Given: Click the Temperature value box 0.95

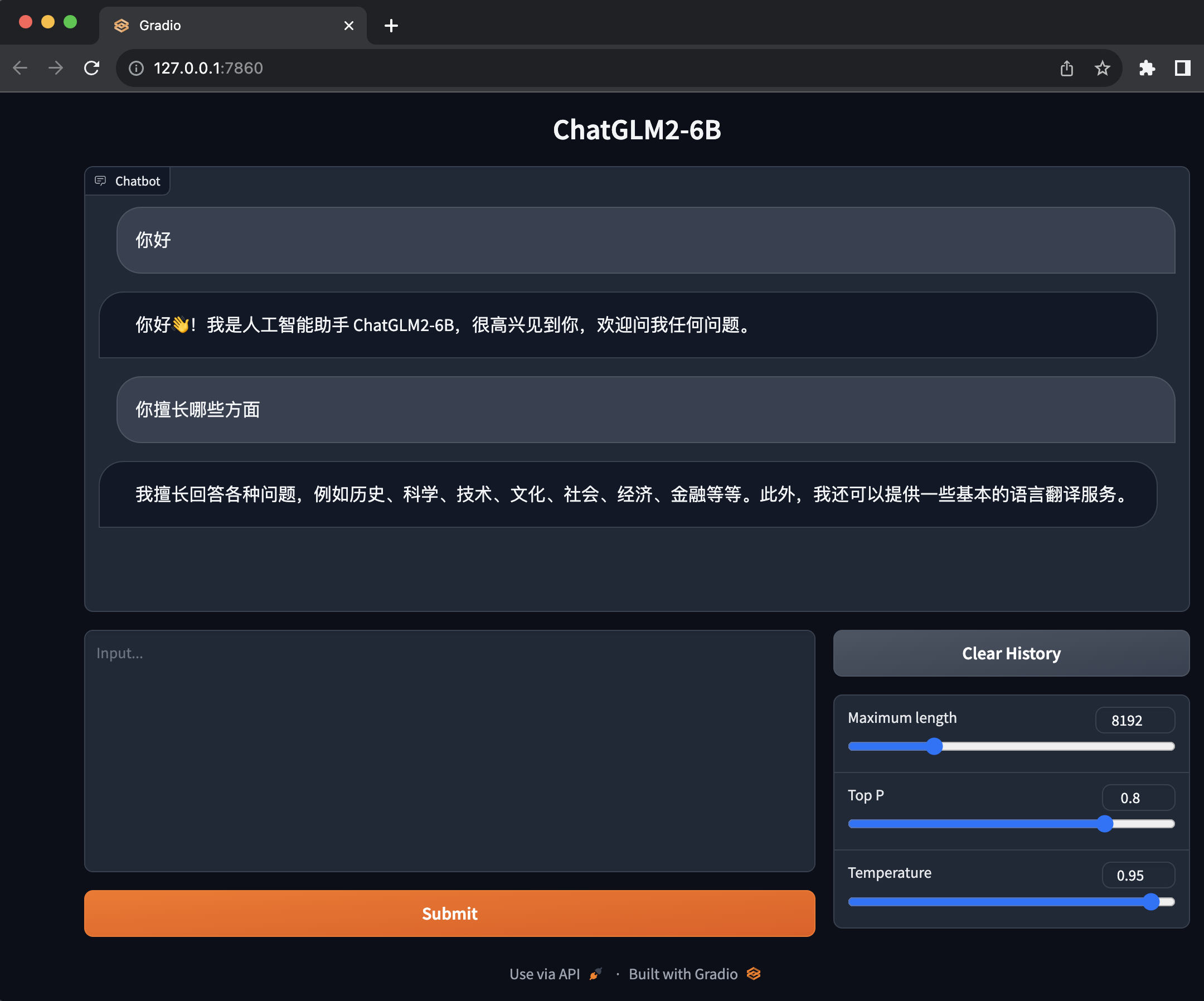Looking at the screenshot, I should (1138, 875).
